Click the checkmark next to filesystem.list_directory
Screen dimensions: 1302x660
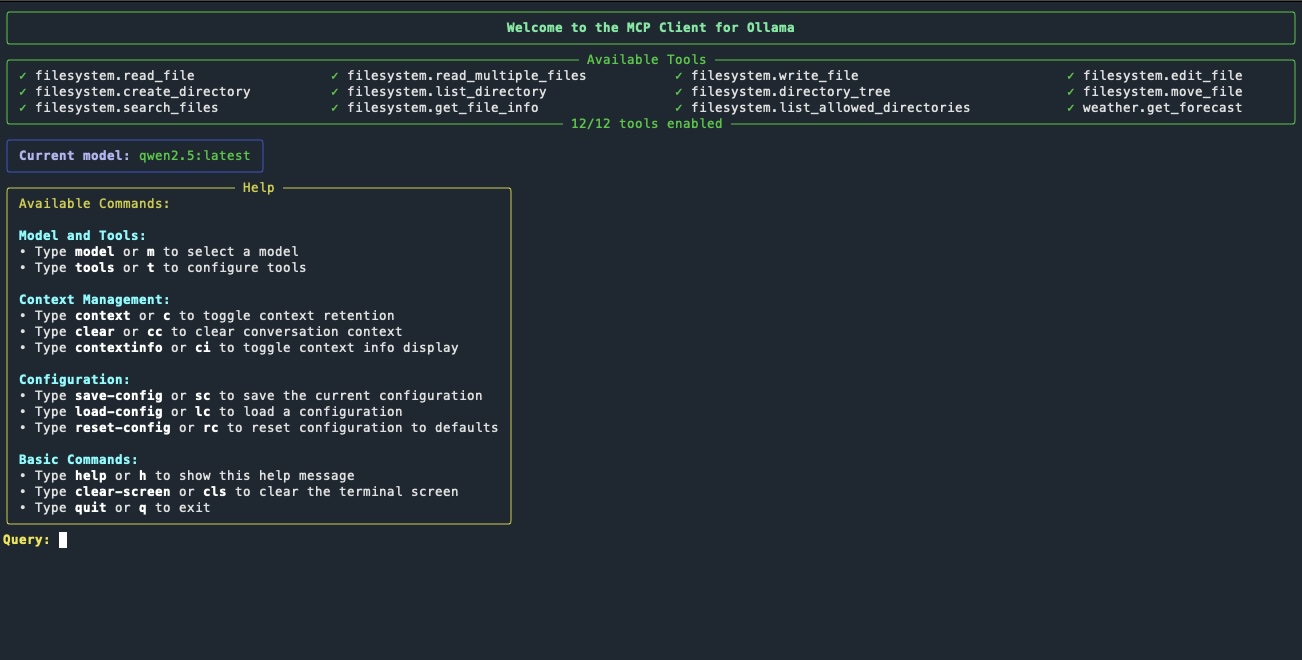[335, 92]
